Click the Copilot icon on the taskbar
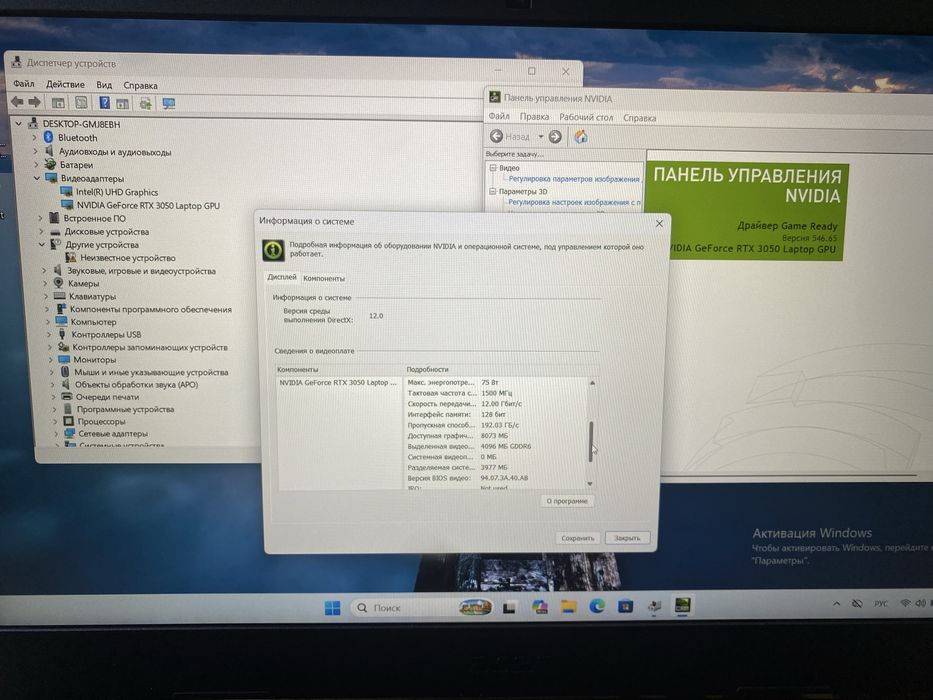This screenshot has height=700, width=933. click(540, 607)
